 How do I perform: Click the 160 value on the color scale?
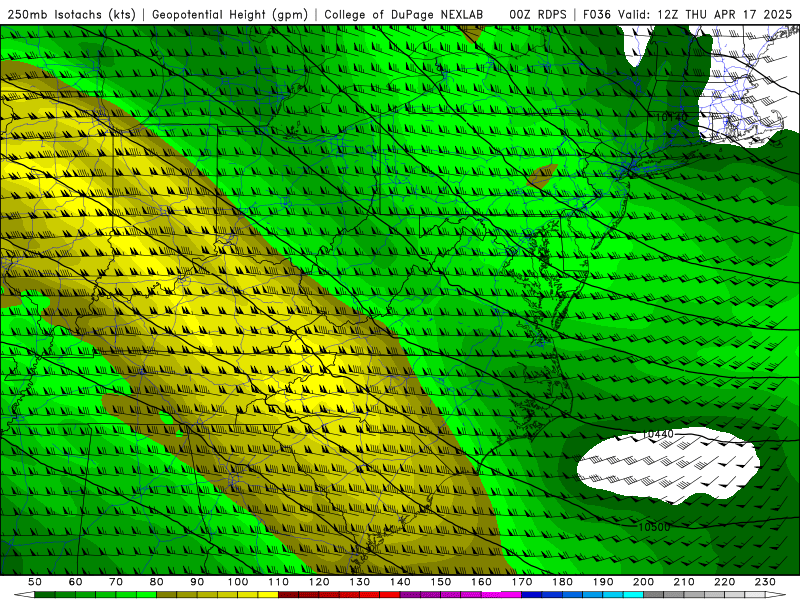tap(482, 582)
